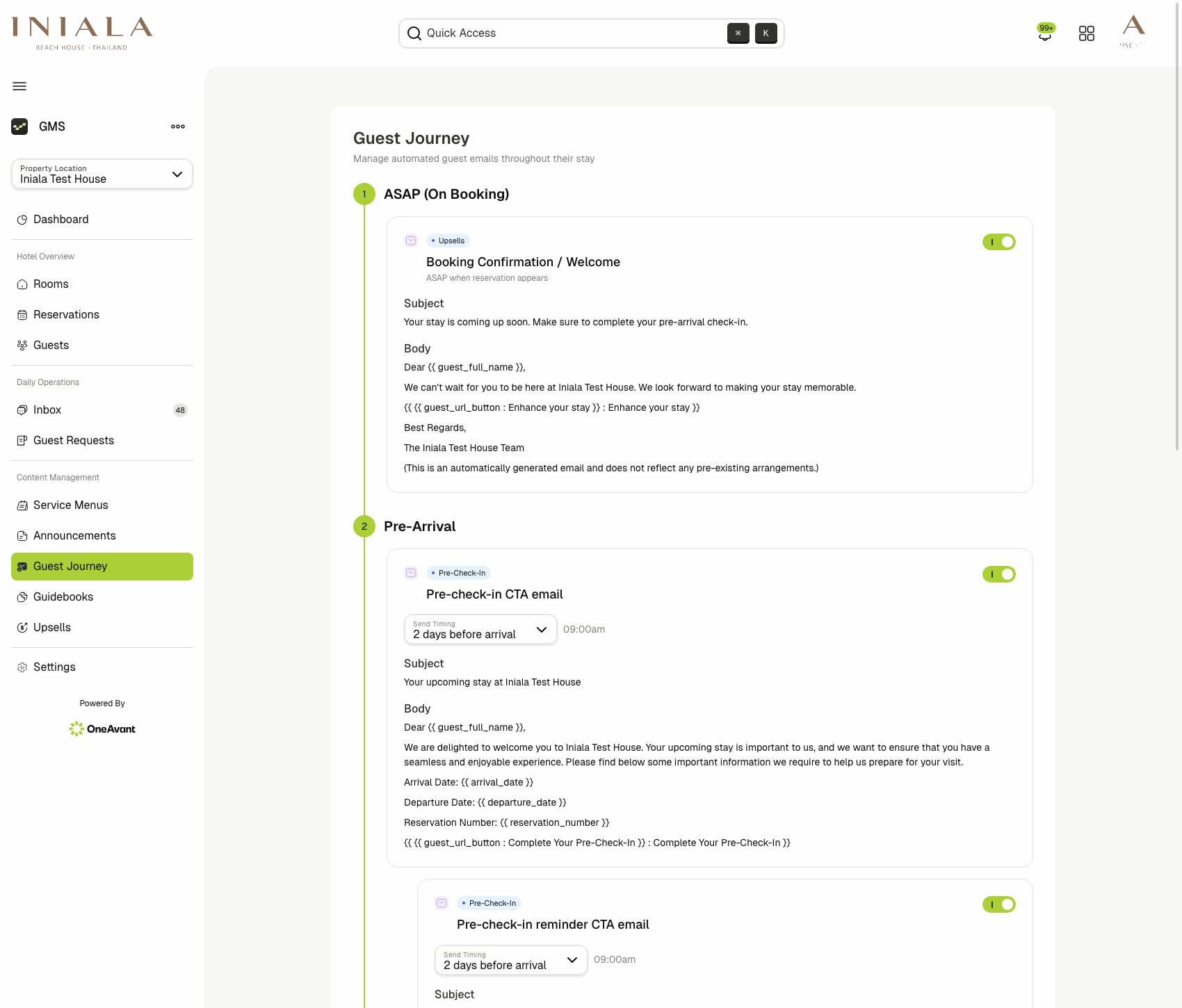Viewport: 1182px width, 1008px height.
Task: Open the hamburger menu above GMS
Action: (19, 86)
